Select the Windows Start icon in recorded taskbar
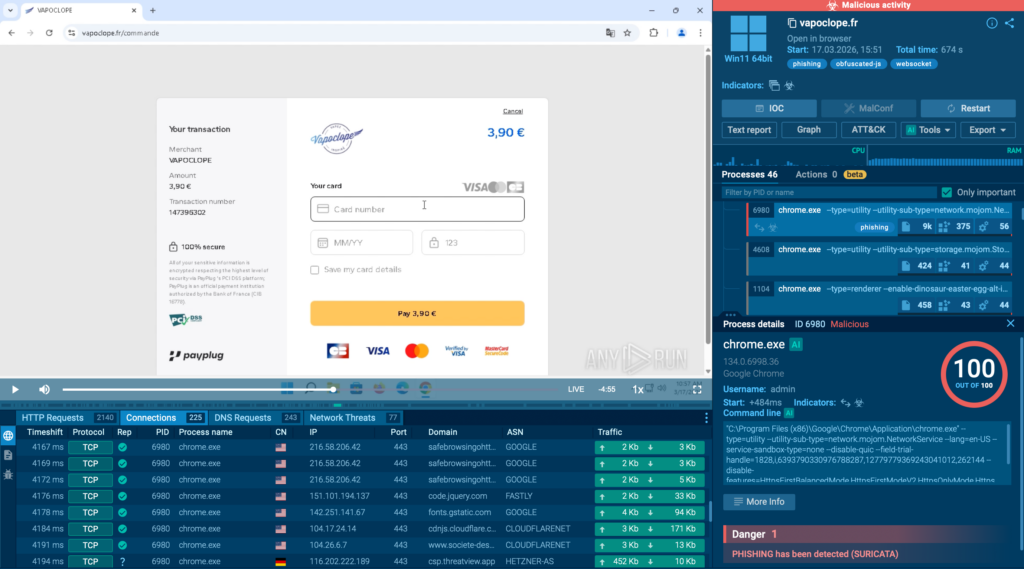 pos(287,389)
